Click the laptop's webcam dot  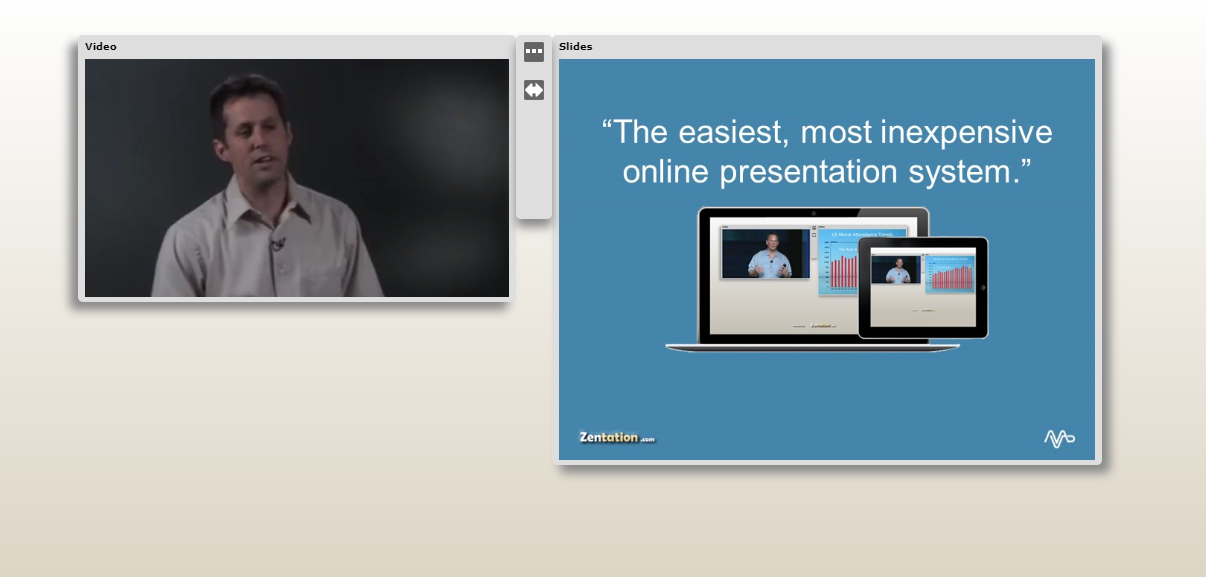click(813, 213)
